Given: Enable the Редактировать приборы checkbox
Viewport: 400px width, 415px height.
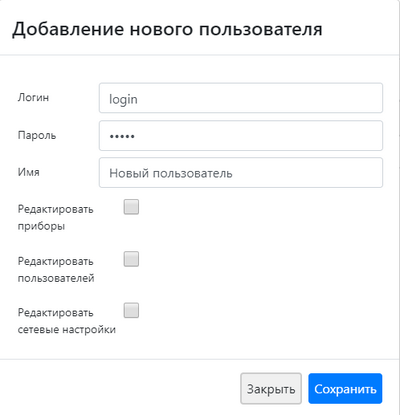Looking at the screenshot, I should [131, 207].
